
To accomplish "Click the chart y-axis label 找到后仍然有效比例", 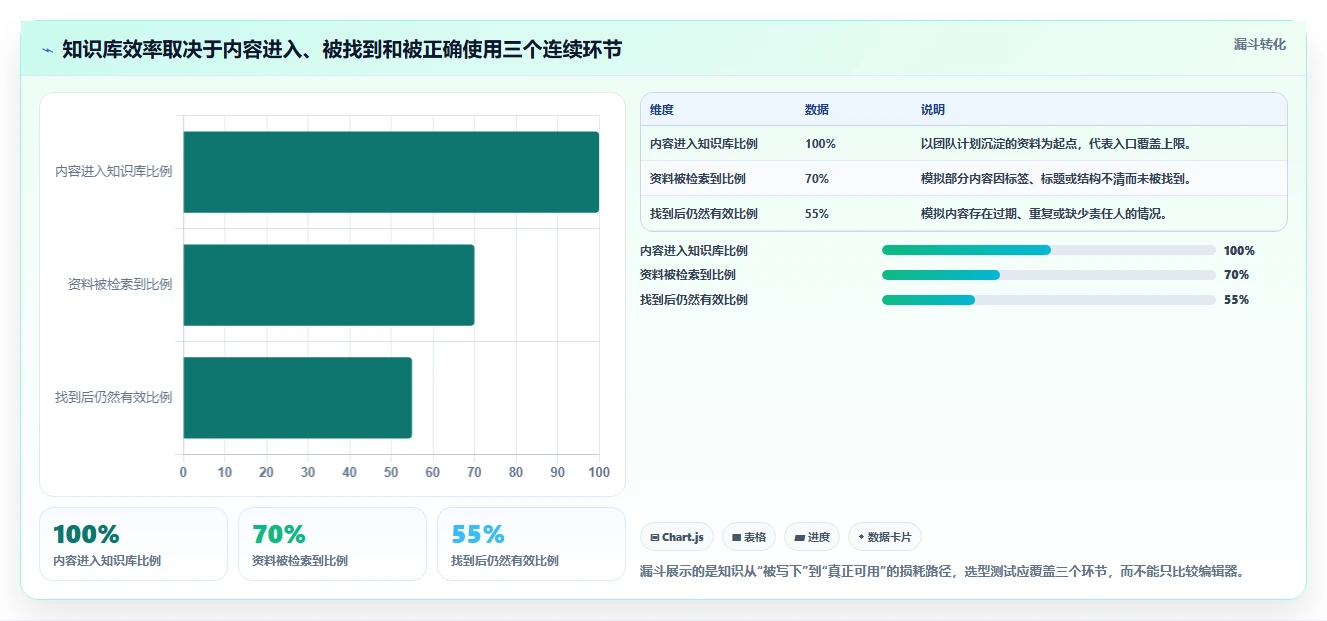I will (x=114, y=398).
